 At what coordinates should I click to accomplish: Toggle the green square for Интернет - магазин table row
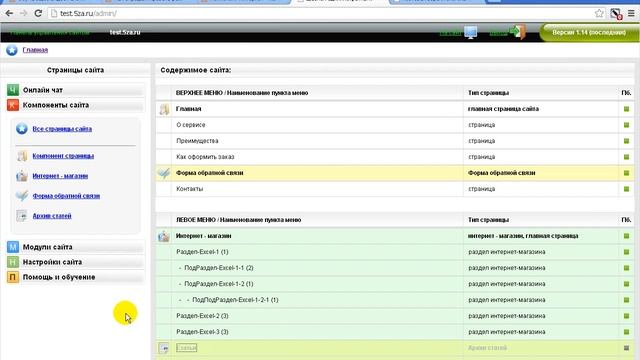(x=627, y=236)
